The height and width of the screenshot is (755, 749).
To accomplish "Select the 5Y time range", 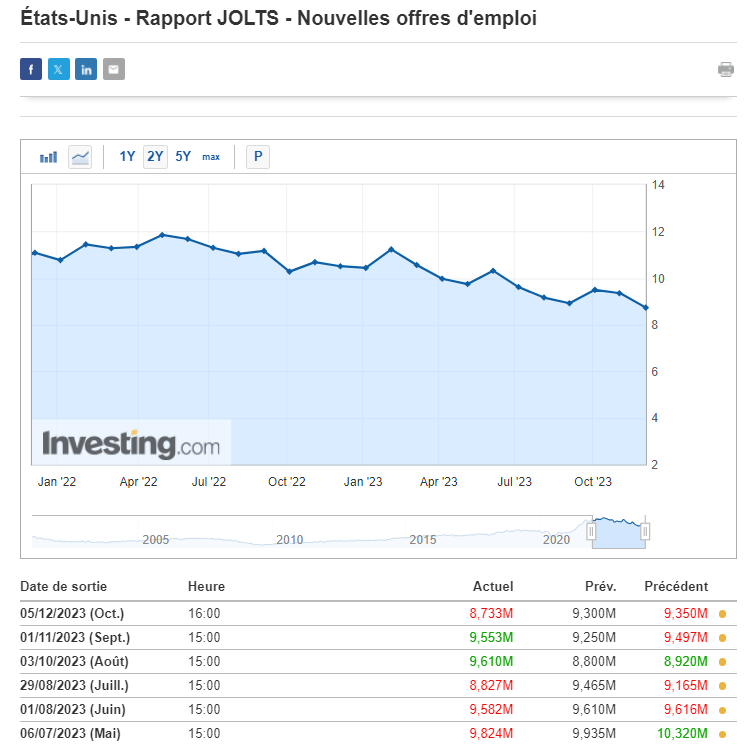I will [x=183, y=156].
